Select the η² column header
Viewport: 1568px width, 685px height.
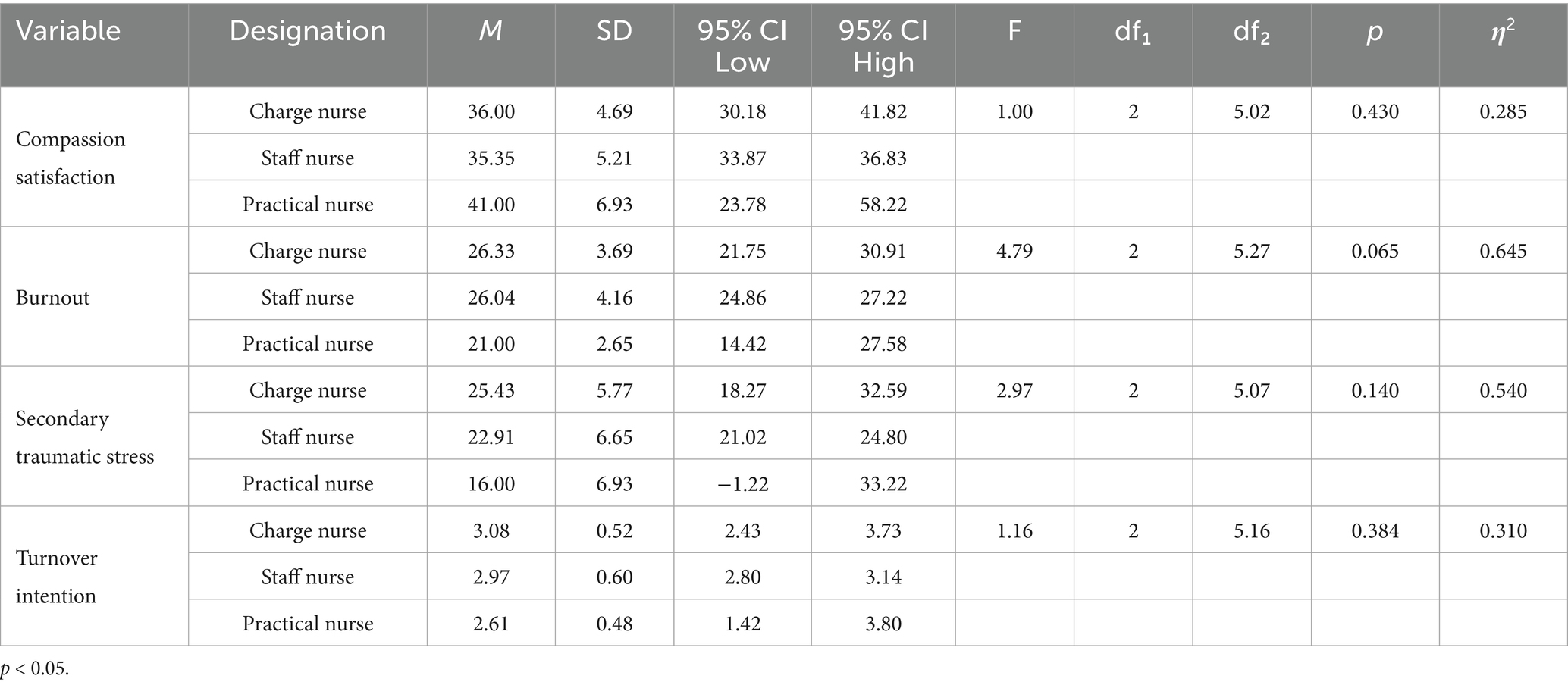click(x=1503, y=31)
